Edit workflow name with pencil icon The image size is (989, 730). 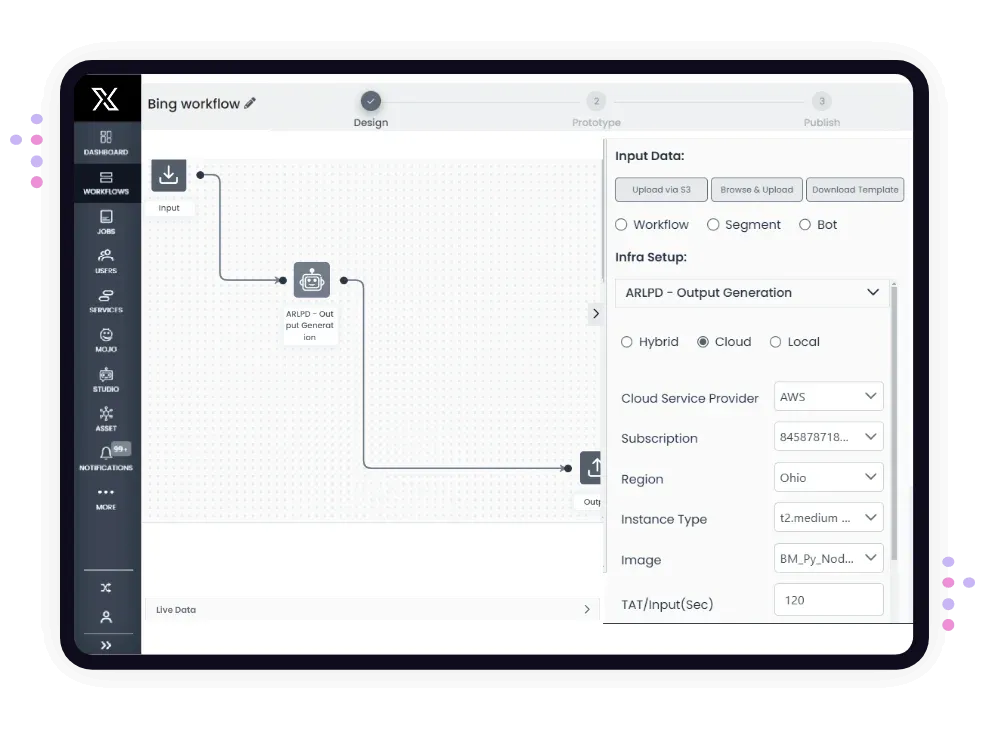[250, 103]
